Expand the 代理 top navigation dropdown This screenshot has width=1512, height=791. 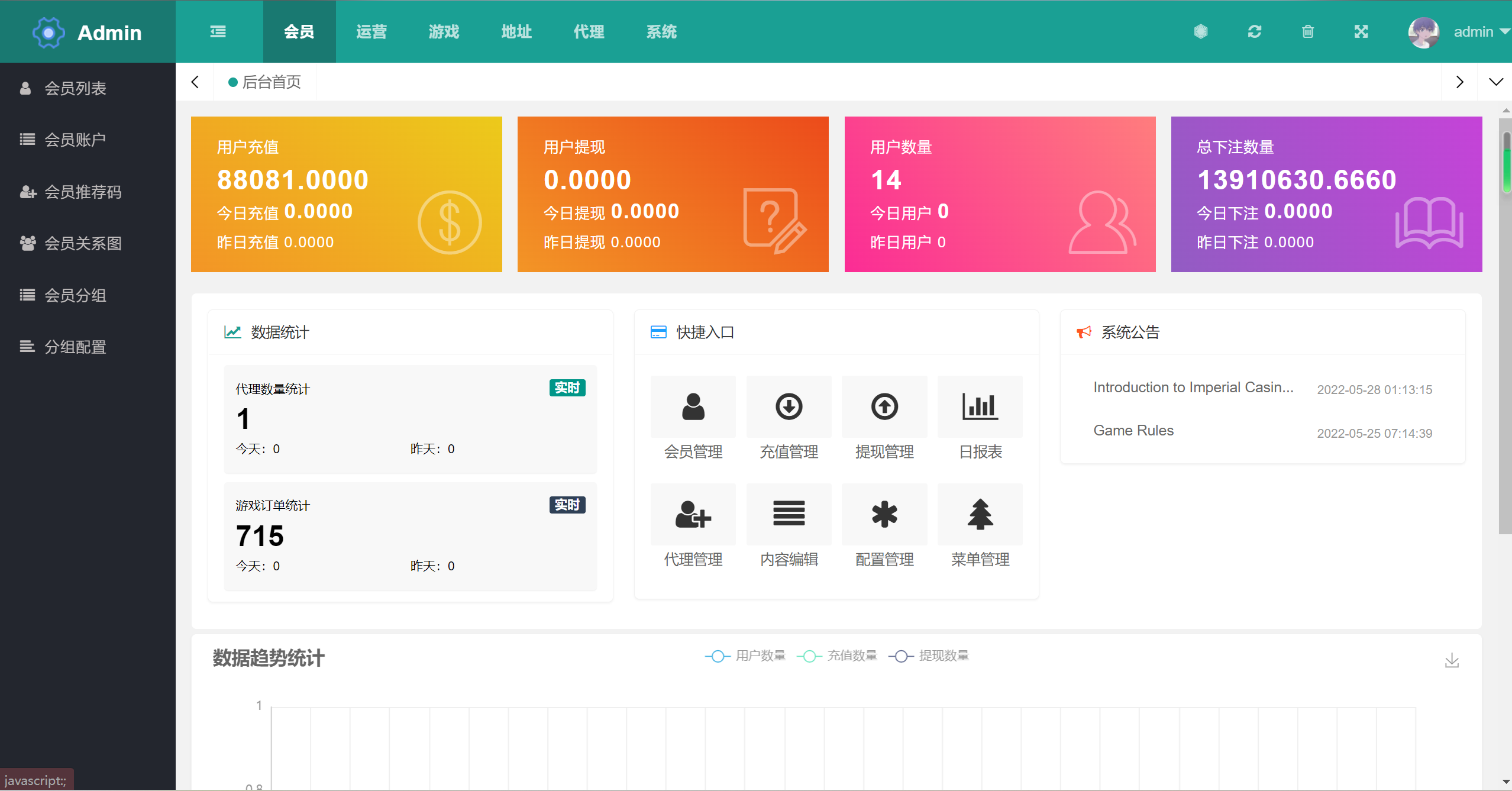click(589, 31)
